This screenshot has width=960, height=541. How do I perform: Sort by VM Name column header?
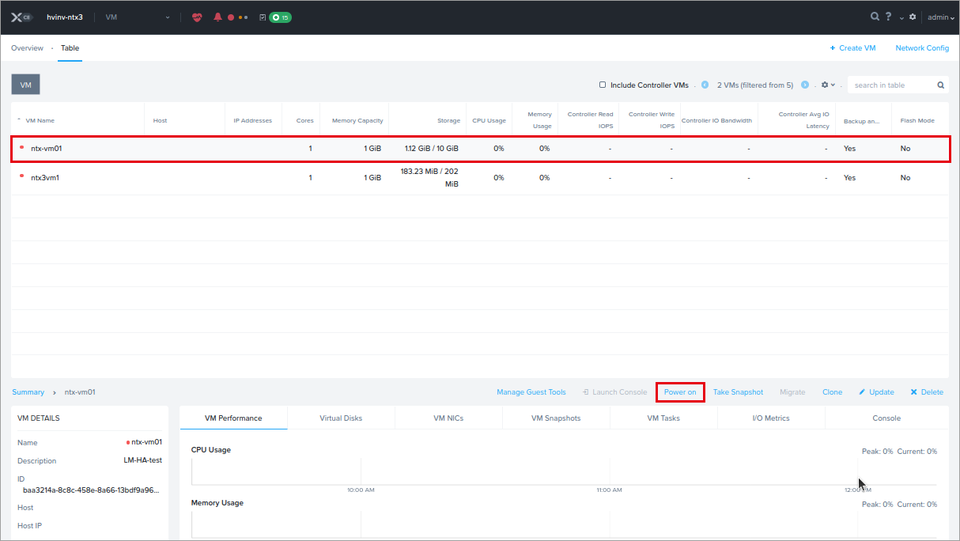(x=40, y=121)
